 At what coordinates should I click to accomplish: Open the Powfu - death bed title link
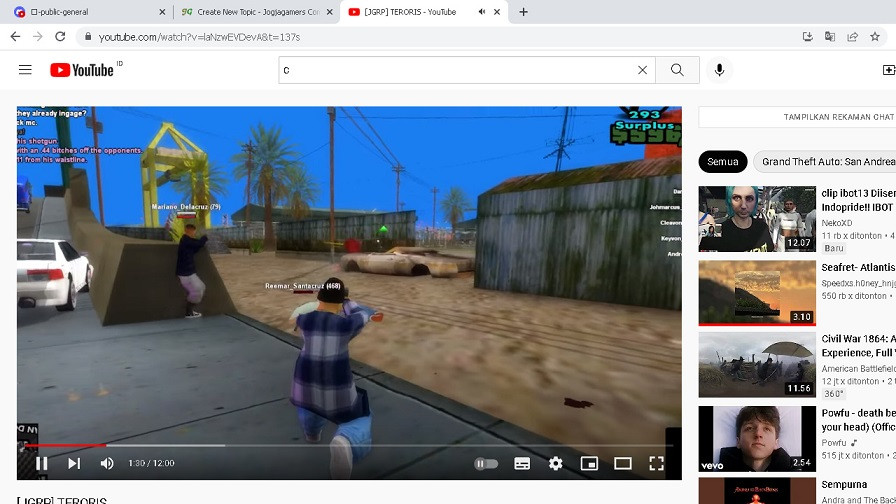point(858,420)
